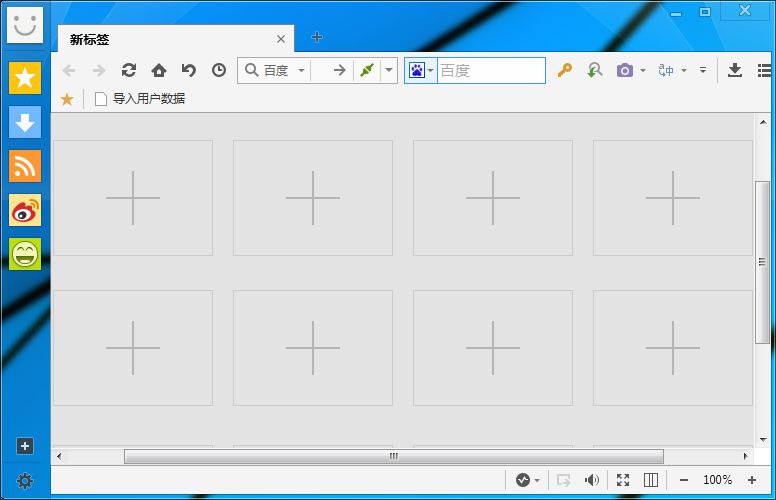776x500 pixels.
Task: Click the horizontal scrollbar thumb
Action: [393, 456]
